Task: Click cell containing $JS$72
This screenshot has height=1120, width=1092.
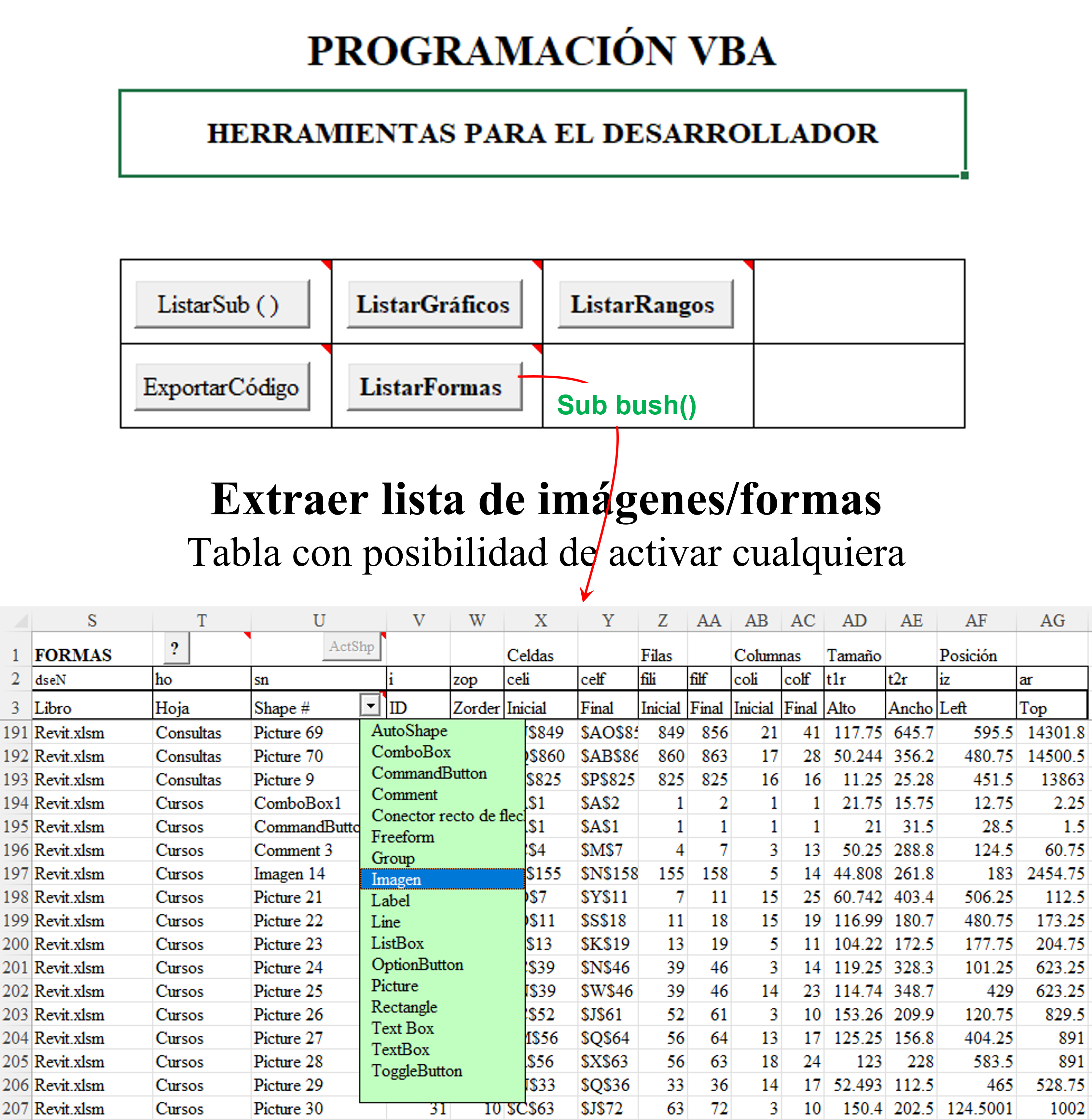Action: click(x=608, y=1108)
